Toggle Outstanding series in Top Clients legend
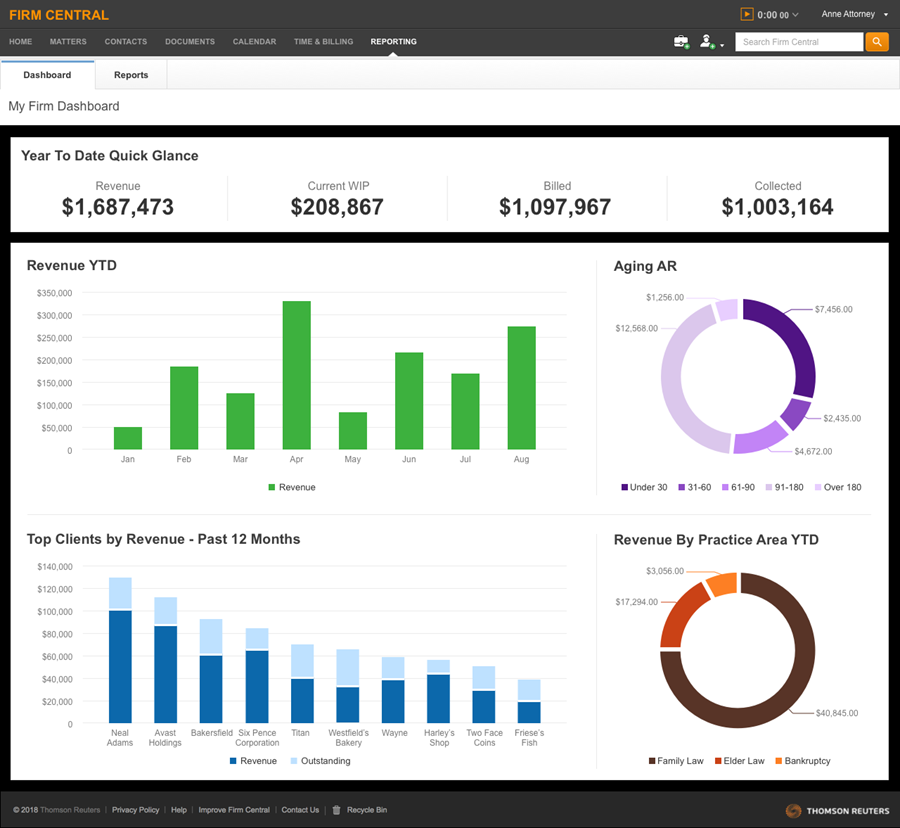Screen dimensions: 900x828 [319, 761]
